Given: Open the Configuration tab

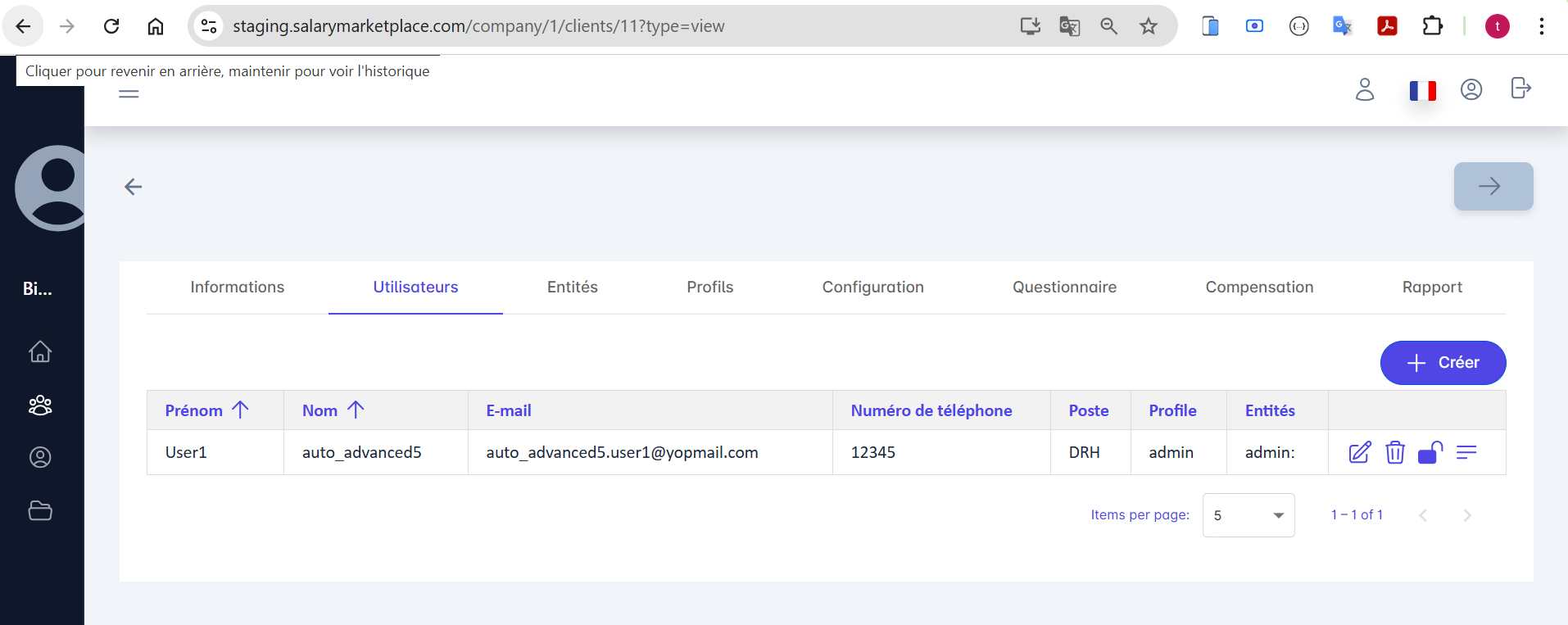Looking at the screenshot, I should point(872,288).
